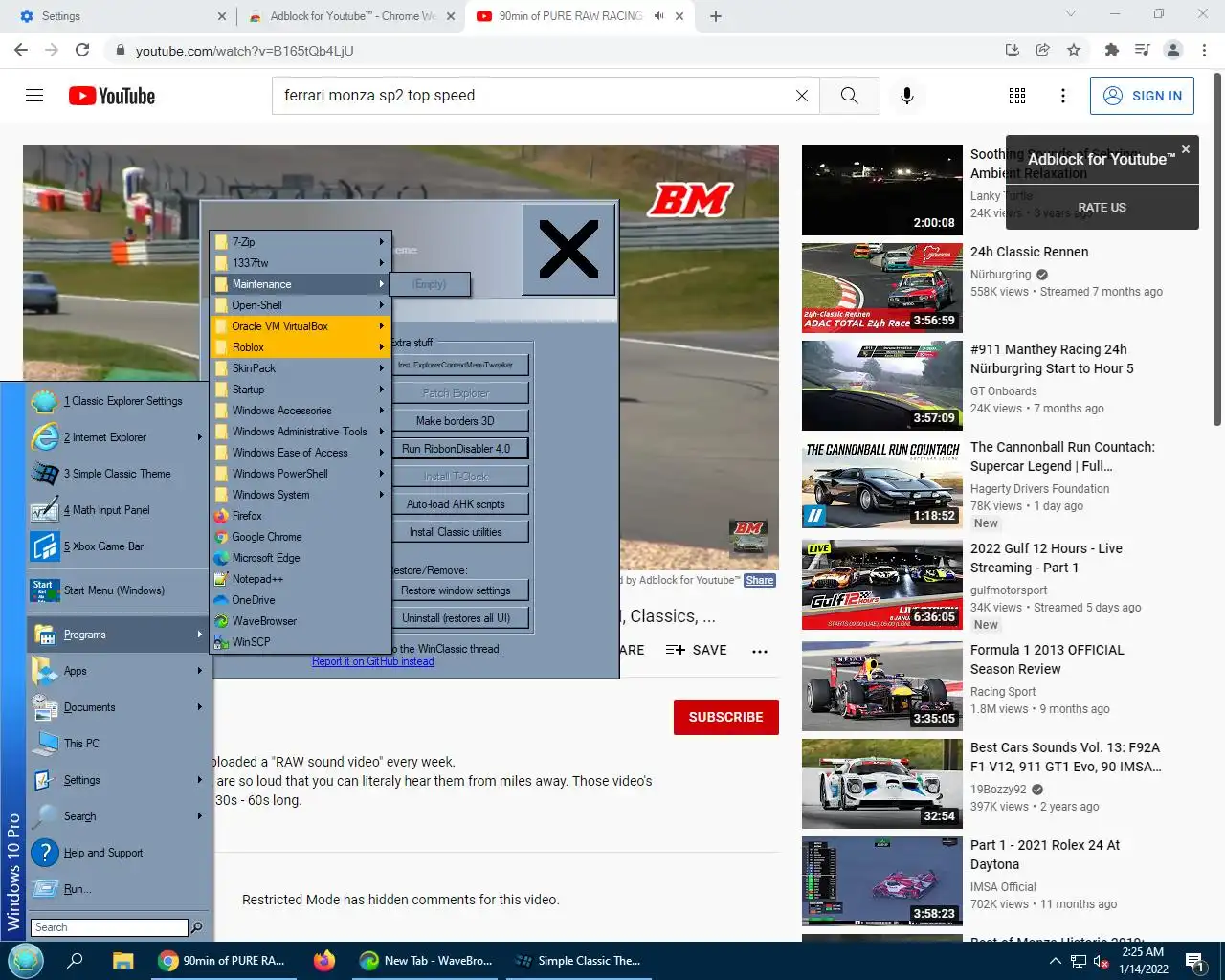Switch to the Adblock for Youtube tab
The height and width of the screenshot is (980, 1225).
[352, 16]
